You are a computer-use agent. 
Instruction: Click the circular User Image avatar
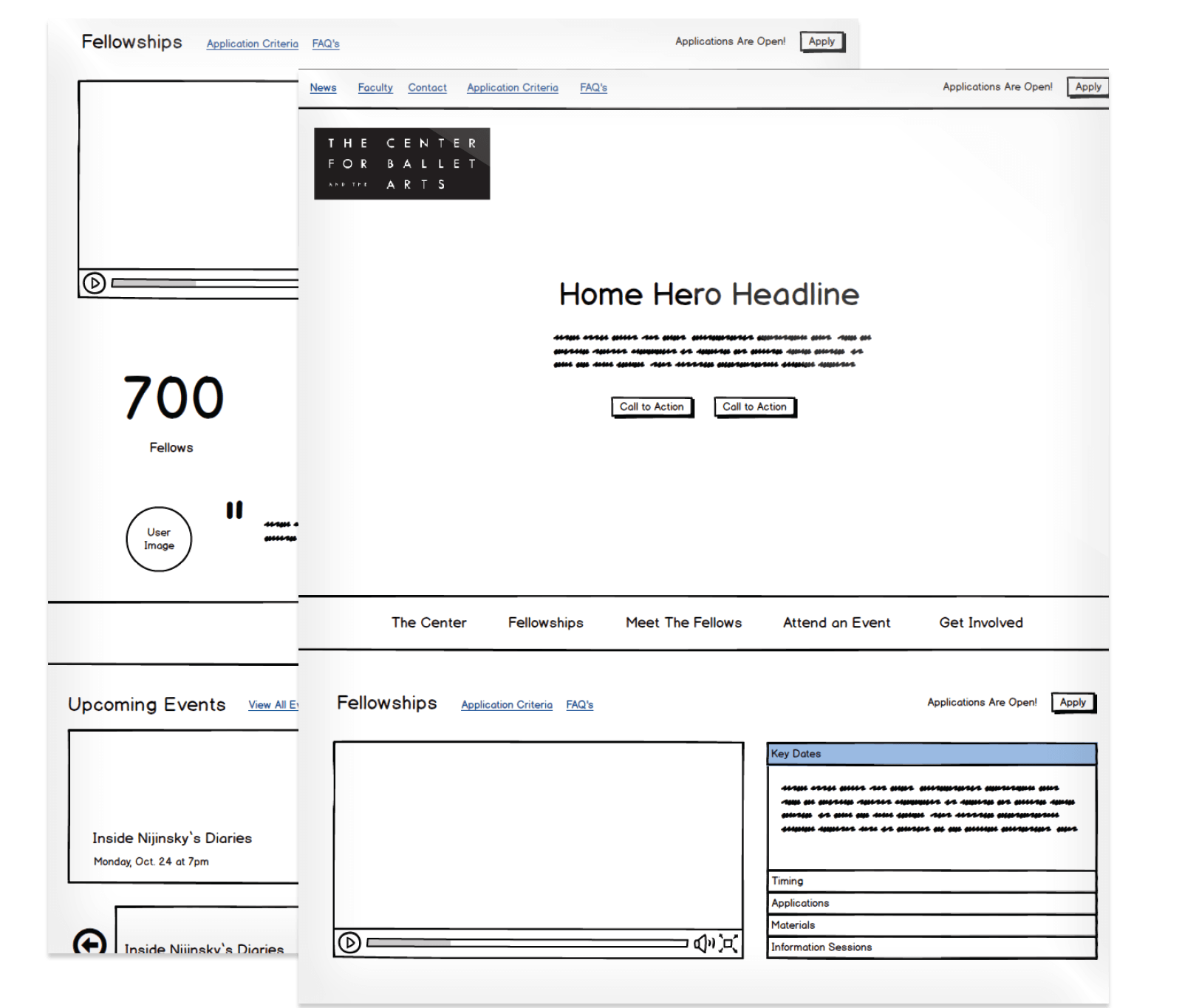click(159, 539)
